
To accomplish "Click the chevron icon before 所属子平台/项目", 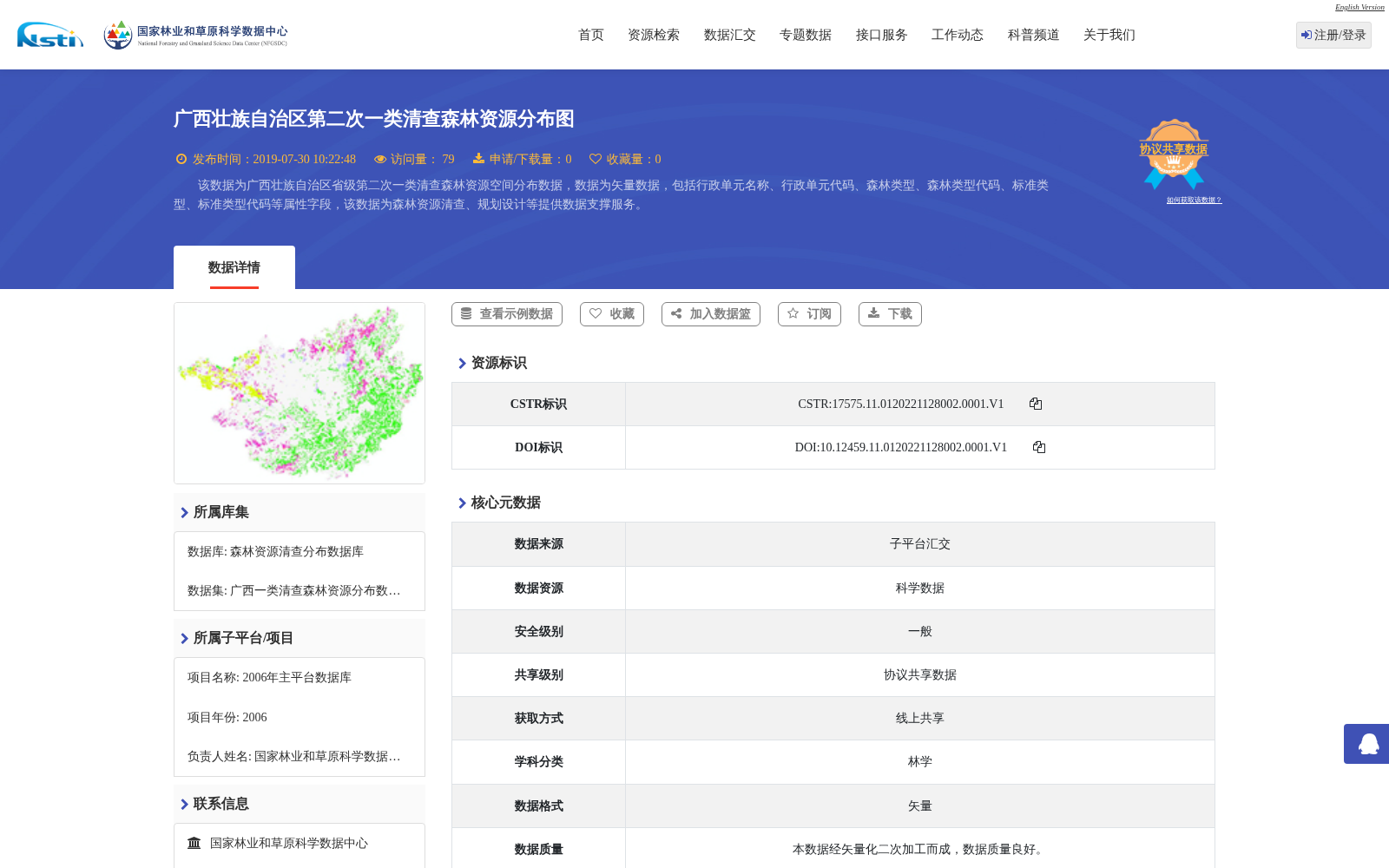I will 184,638.
